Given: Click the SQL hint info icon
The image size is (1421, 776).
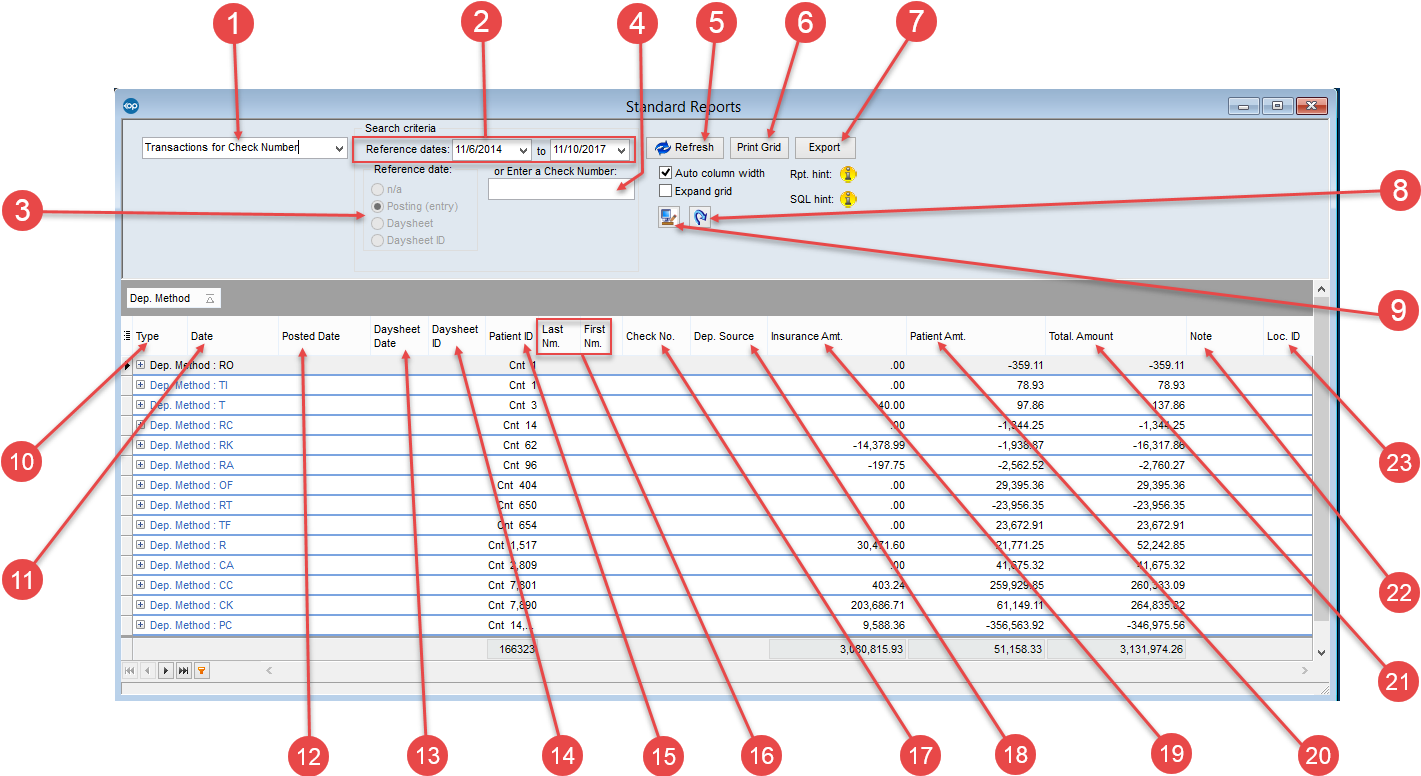Looking at the screenshot, I should click(848, 199).
